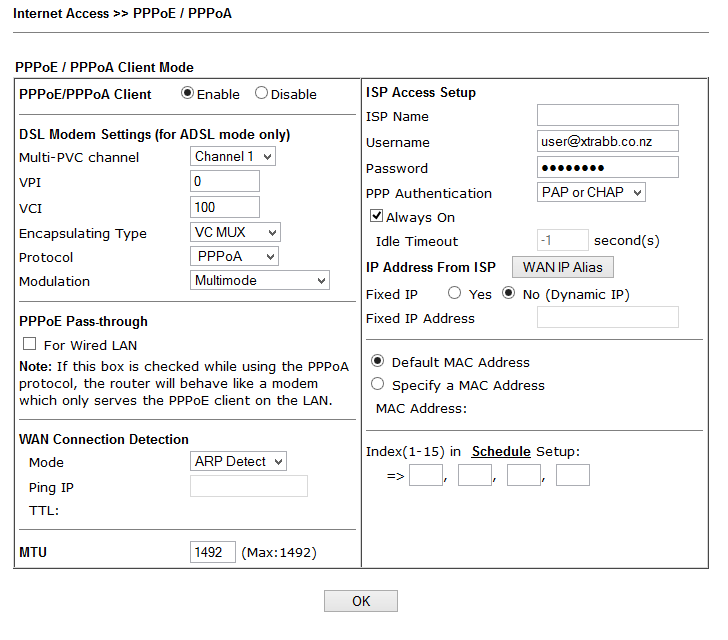The height and width of the screenshot is (640, 728).
Task: Open the WAN detection Mode dropdown
Action: coord(238,462)
